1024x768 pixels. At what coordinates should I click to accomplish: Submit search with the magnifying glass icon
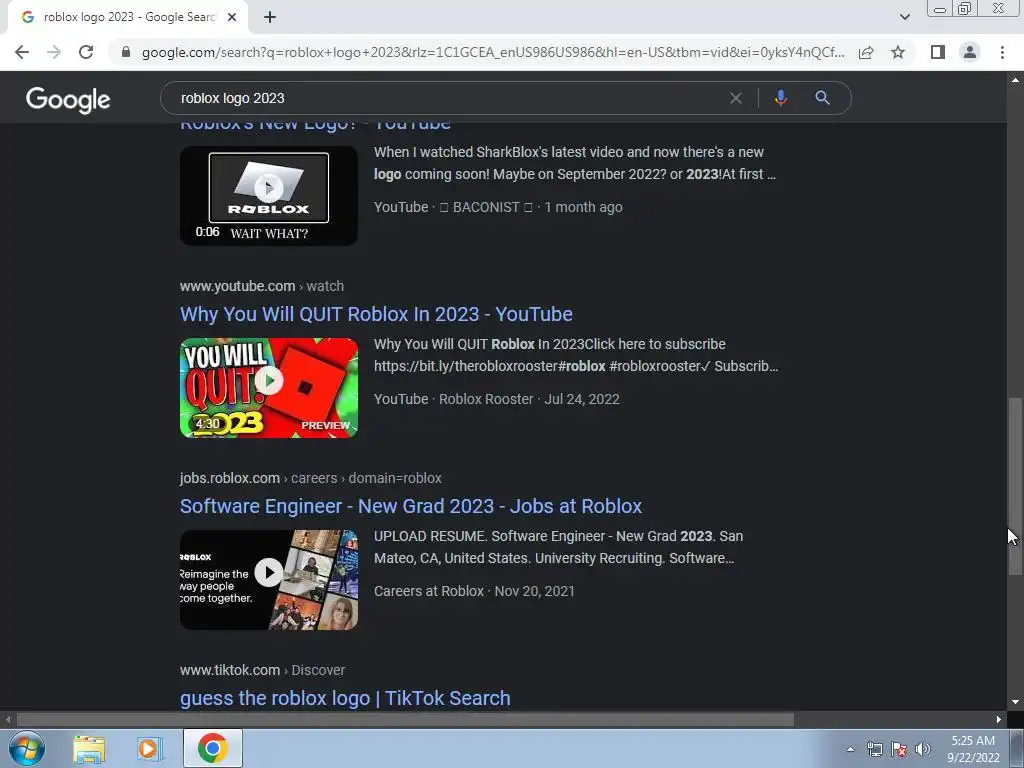[822, 98]
